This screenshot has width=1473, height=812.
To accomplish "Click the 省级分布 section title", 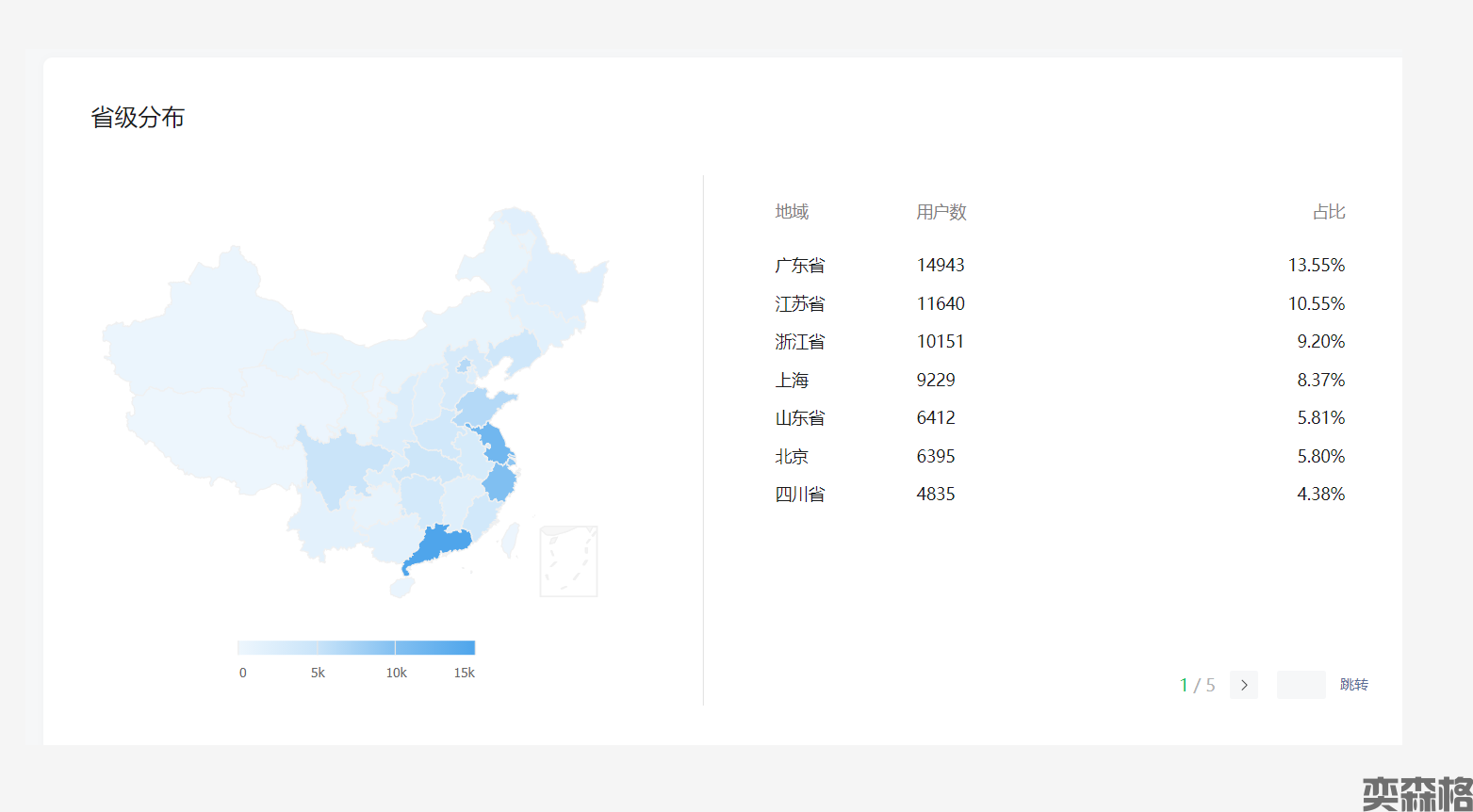I will pyautogui.click(x=138, y=118).
